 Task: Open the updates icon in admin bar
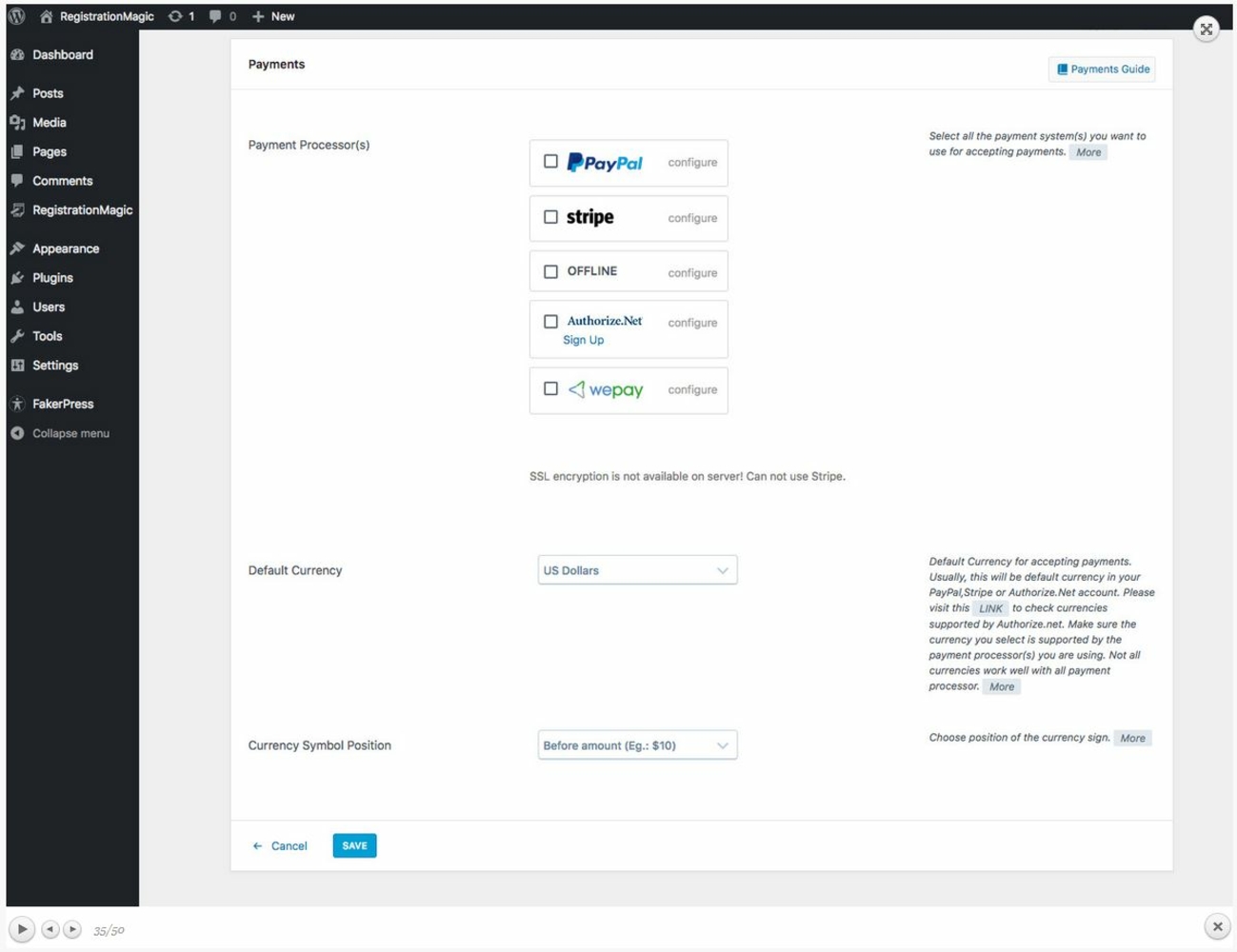pyautogui.click(x=176, y=16)
